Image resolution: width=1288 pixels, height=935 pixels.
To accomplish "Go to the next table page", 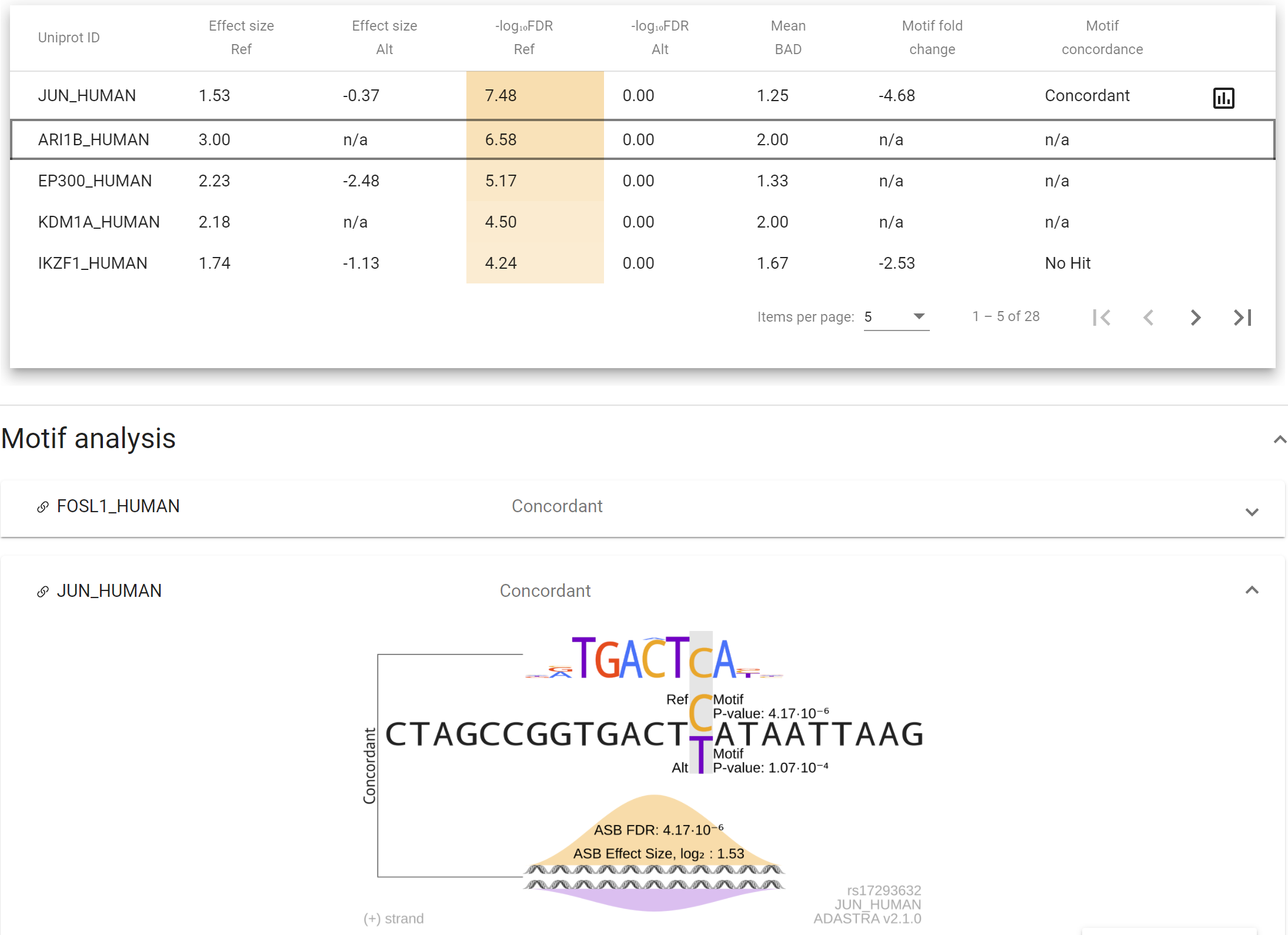I will pyautogui.click(x=1195, y=318).
